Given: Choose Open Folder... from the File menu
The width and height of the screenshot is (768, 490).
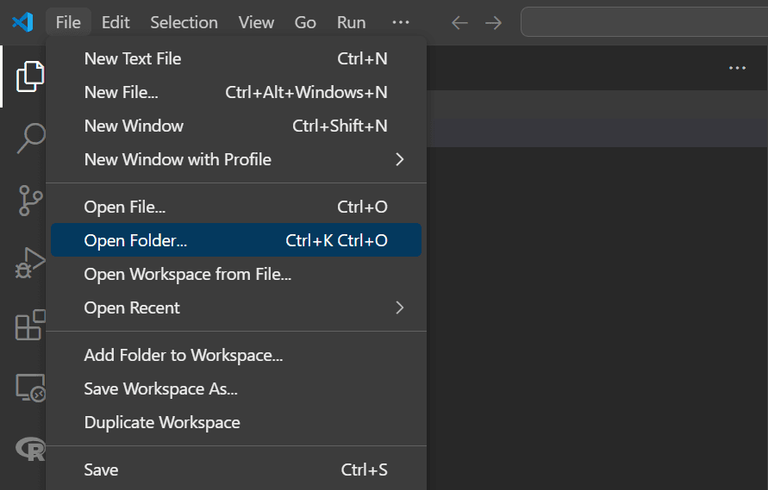Looking at the screenshot, I should click(x=236, y=240).
